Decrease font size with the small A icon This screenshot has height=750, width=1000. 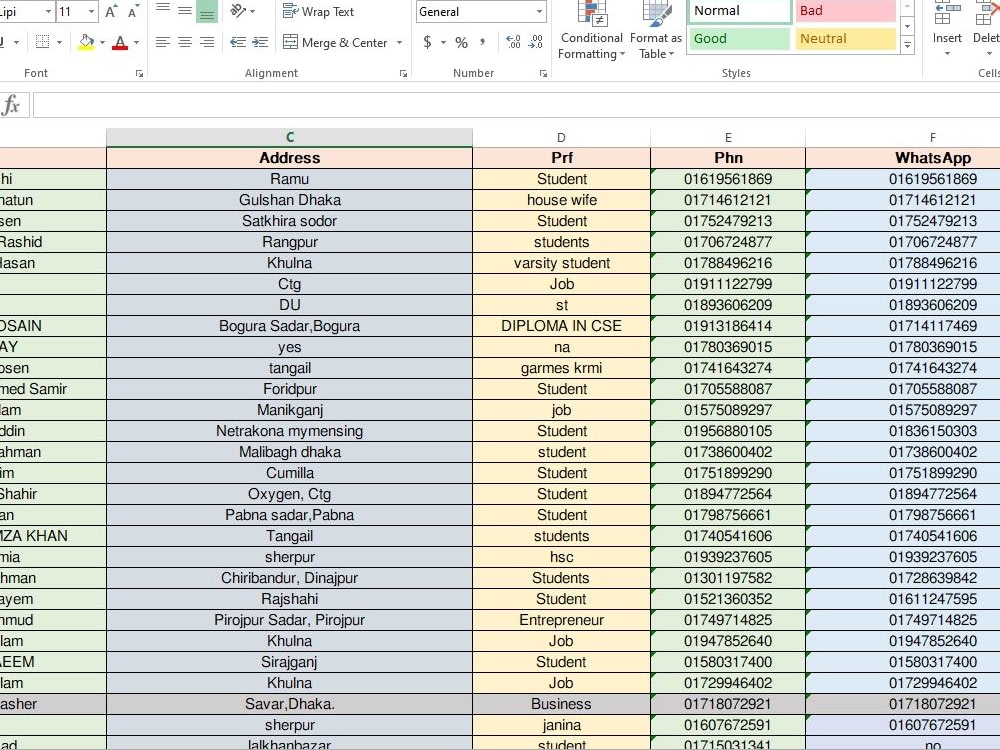click(133, 11)
